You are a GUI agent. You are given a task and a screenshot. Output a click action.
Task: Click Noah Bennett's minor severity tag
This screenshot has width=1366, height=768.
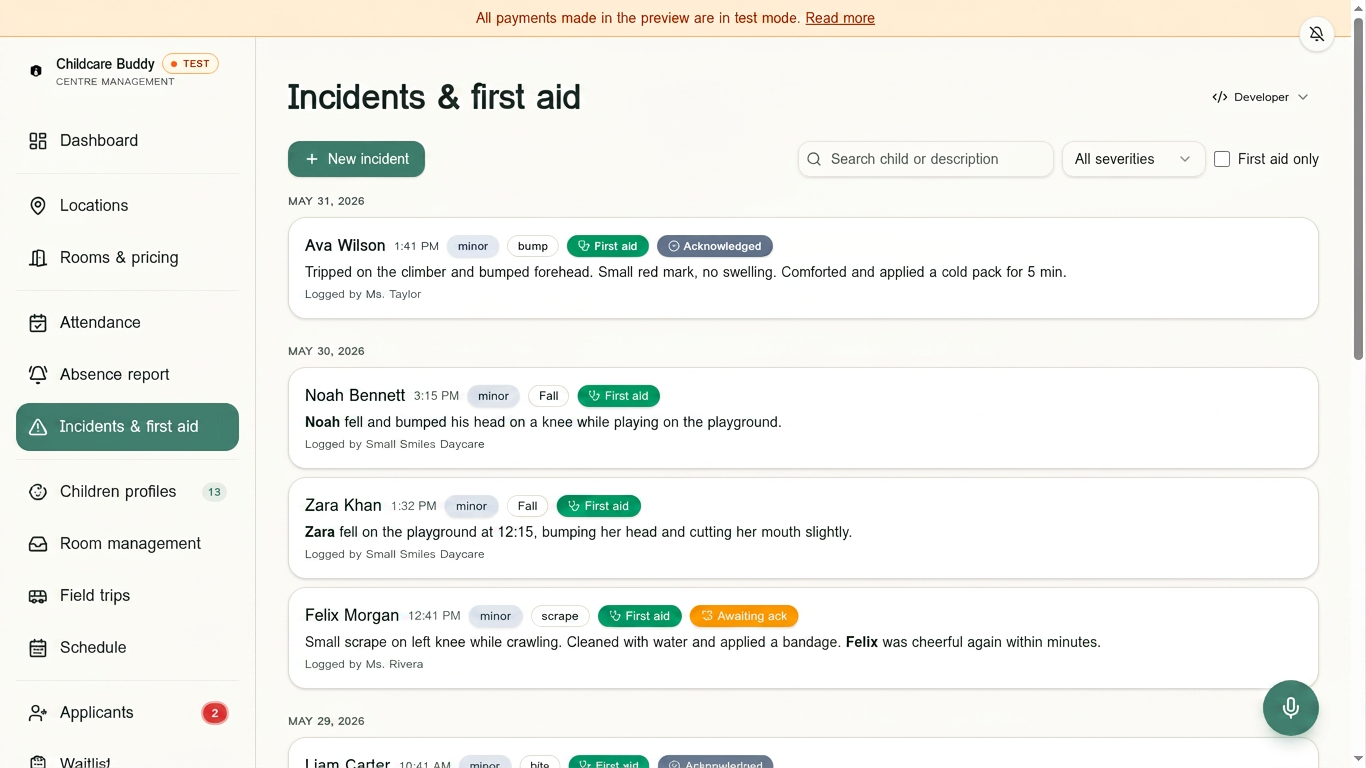(493, 396)
